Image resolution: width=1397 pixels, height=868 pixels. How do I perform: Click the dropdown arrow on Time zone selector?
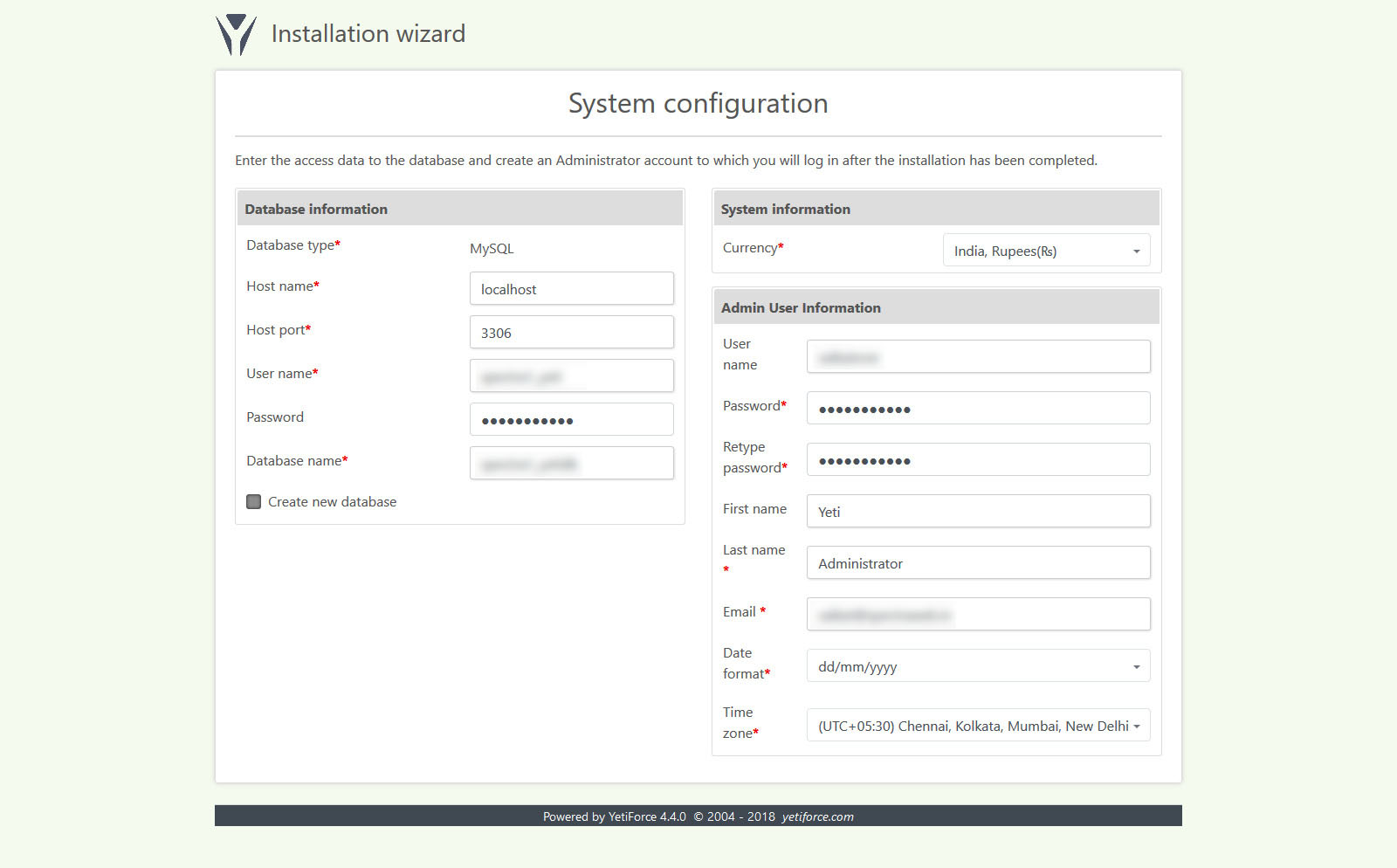[1138, 725]
